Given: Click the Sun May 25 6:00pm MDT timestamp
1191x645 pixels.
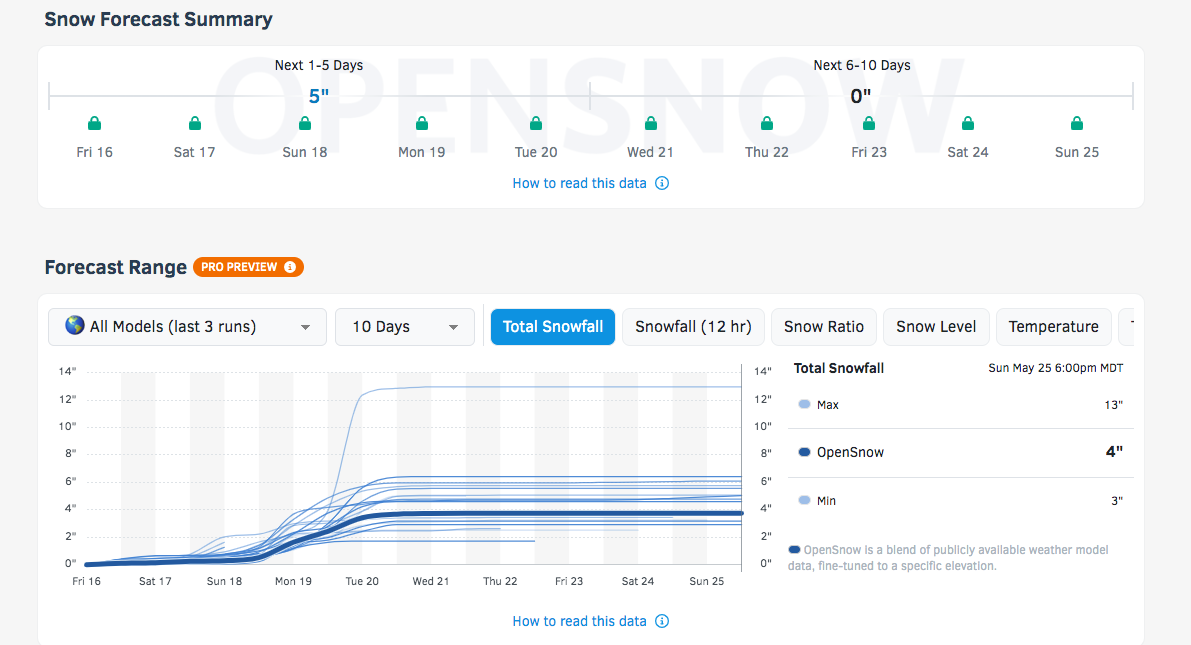Looking at the screenshot, I should pyautogui.click(x=1056, y=368).
